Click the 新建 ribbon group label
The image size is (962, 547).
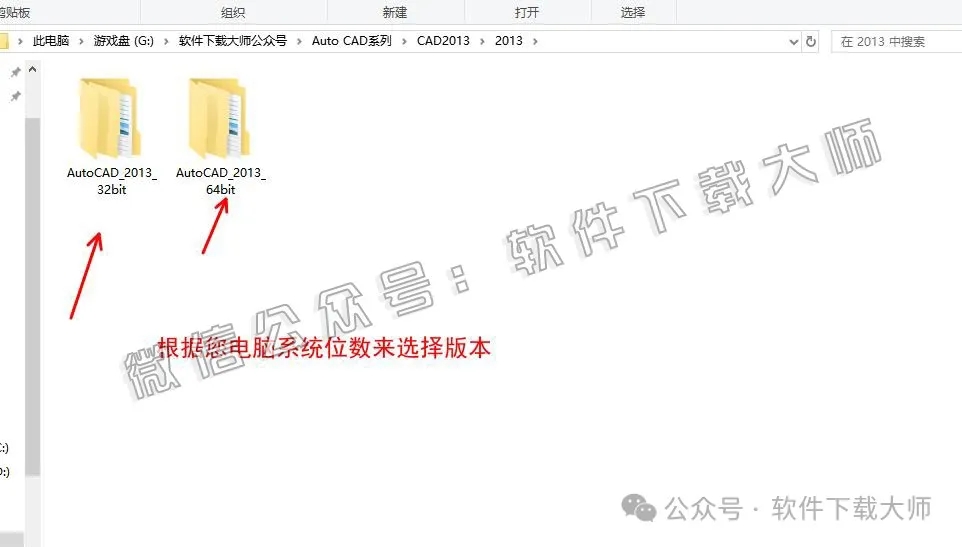(395, 12)
